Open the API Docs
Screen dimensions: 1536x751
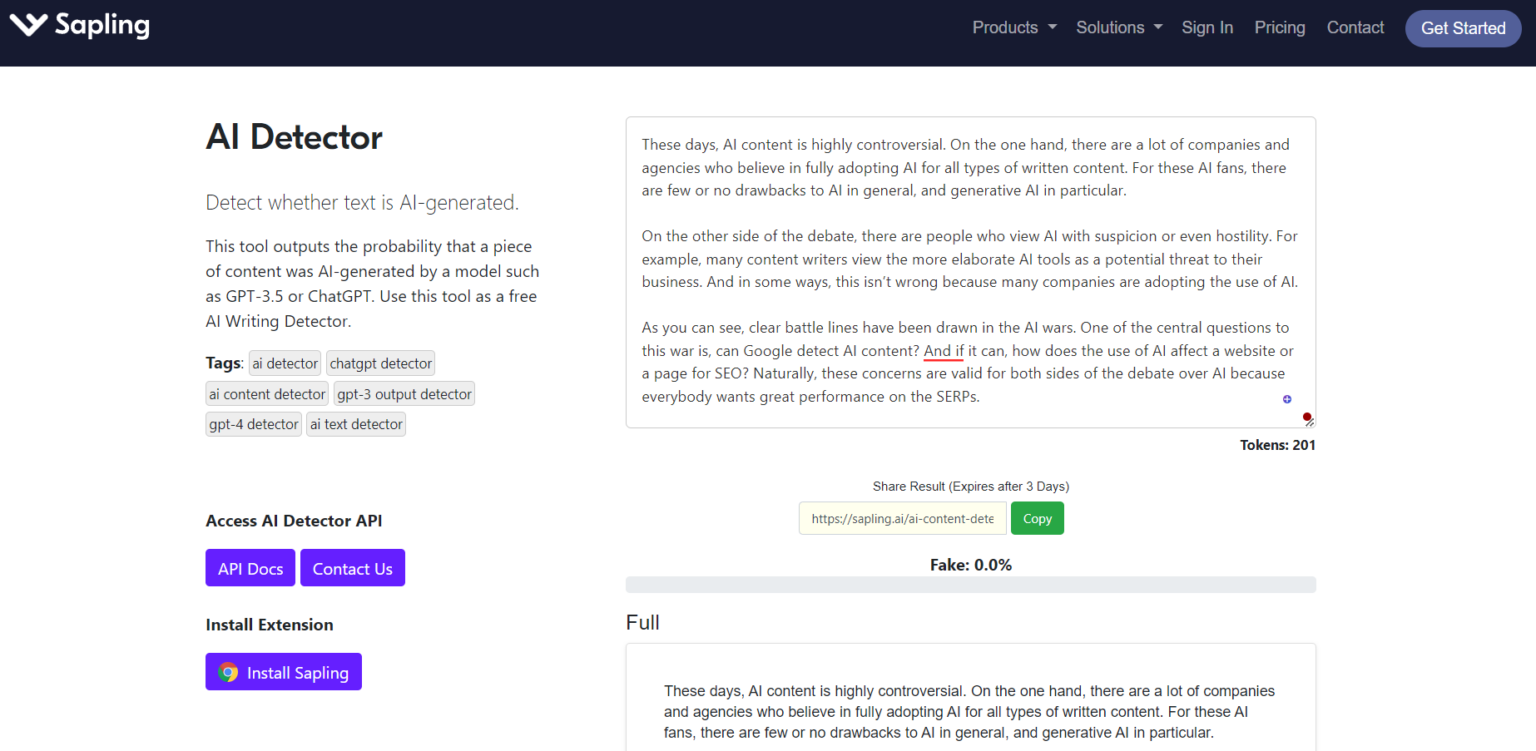pyautogui.click(x=250, y=567)
